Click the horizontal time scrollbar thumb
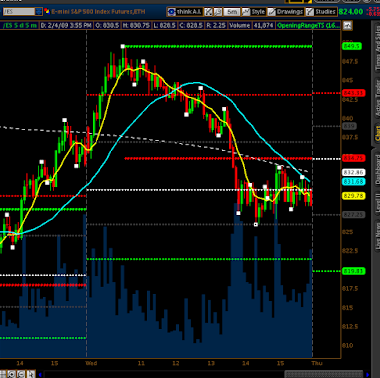 (323, 374)
